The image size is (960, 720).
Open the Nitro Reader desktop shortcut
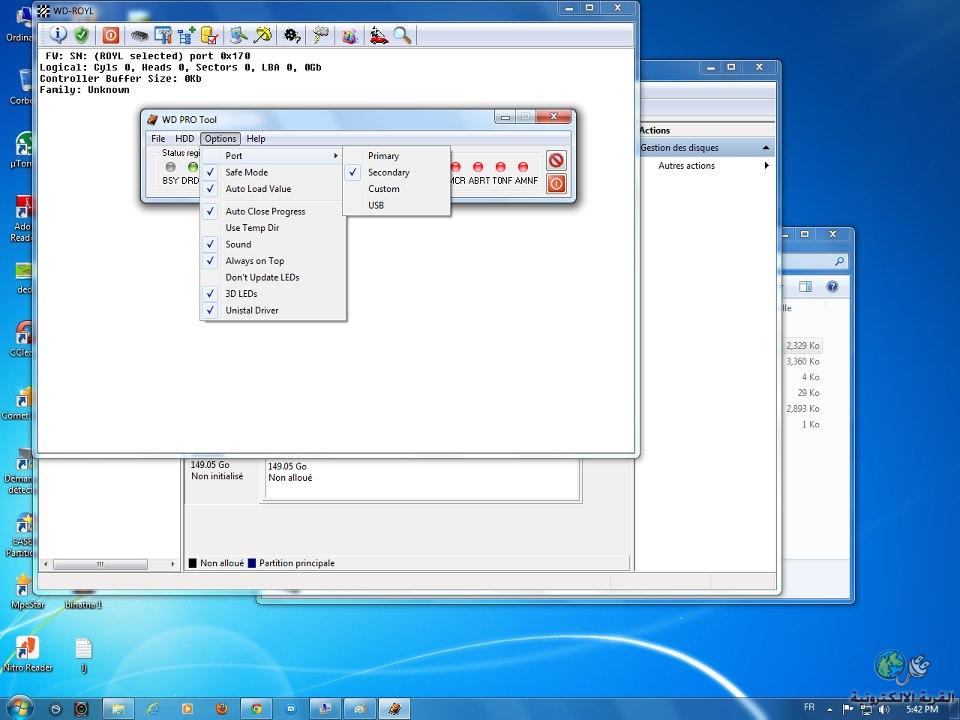click(x=27, y=654)
